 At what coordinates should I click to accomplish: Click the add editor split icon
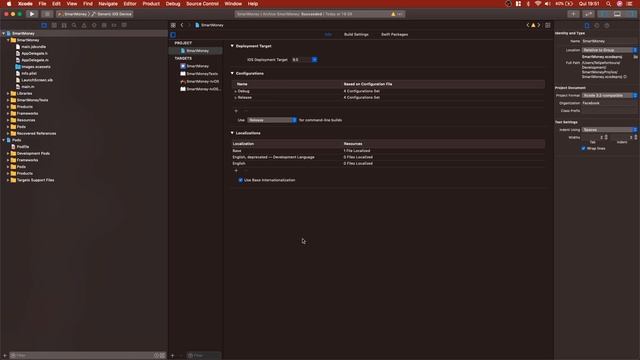click(x=548, y=25)
